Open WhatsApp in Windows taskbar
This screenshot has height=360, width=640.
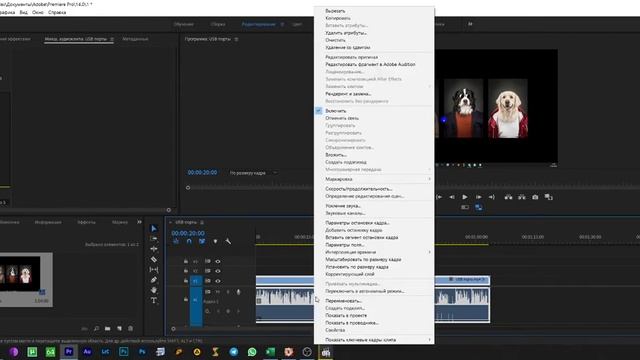pos(252,351)
